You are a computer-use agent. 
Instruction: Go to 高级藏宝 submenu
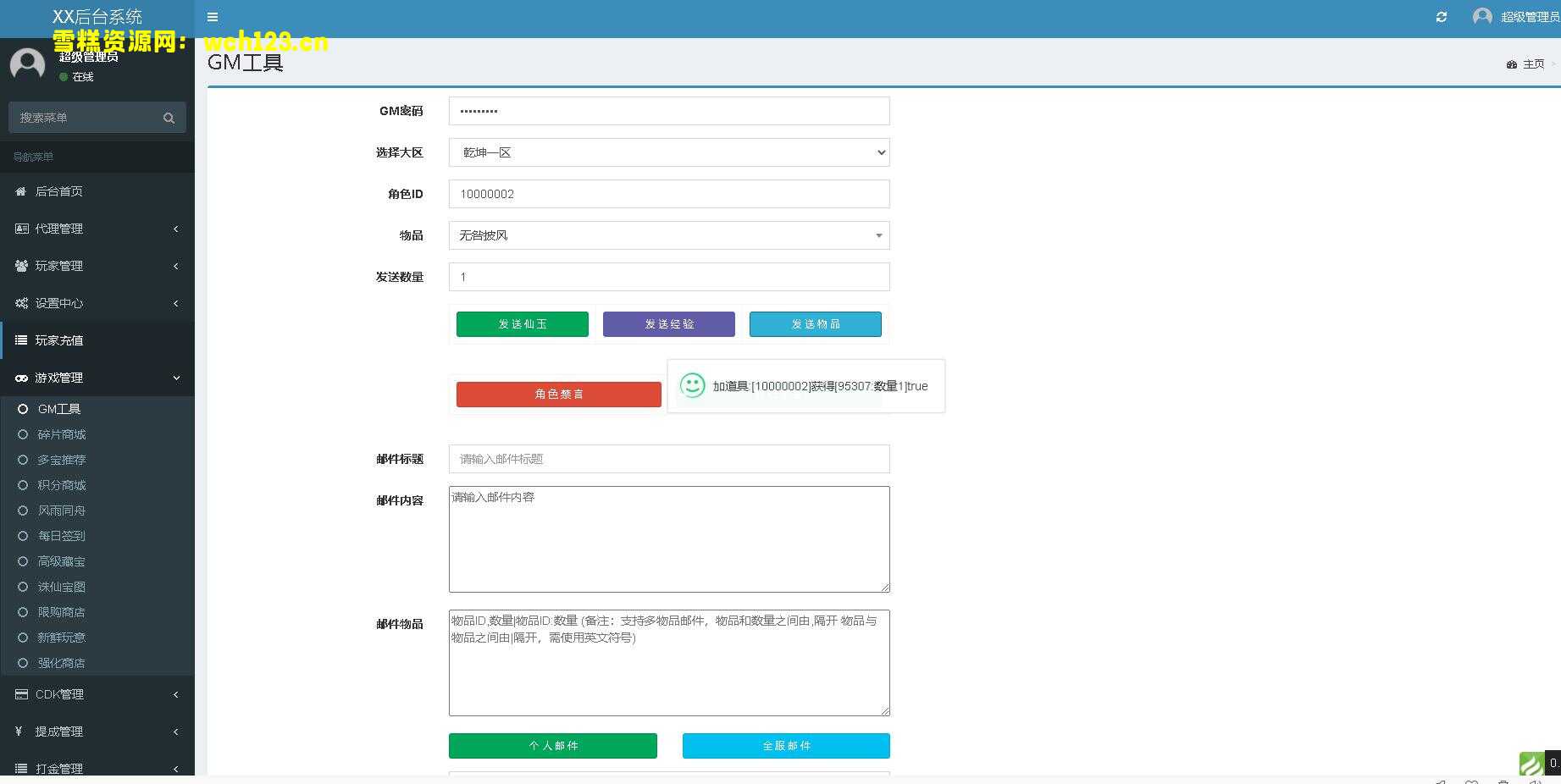(97, 561)
